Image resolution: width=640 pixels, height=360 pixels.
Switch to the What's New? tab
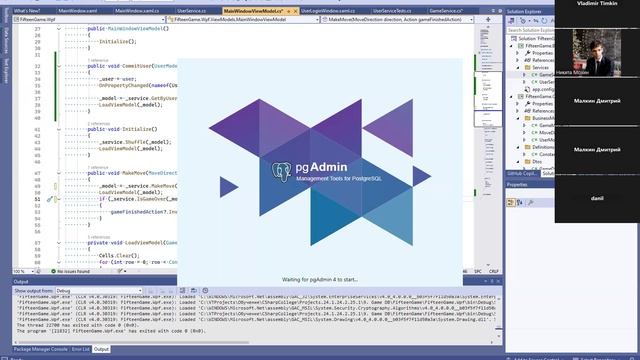[x=27, y=11]
